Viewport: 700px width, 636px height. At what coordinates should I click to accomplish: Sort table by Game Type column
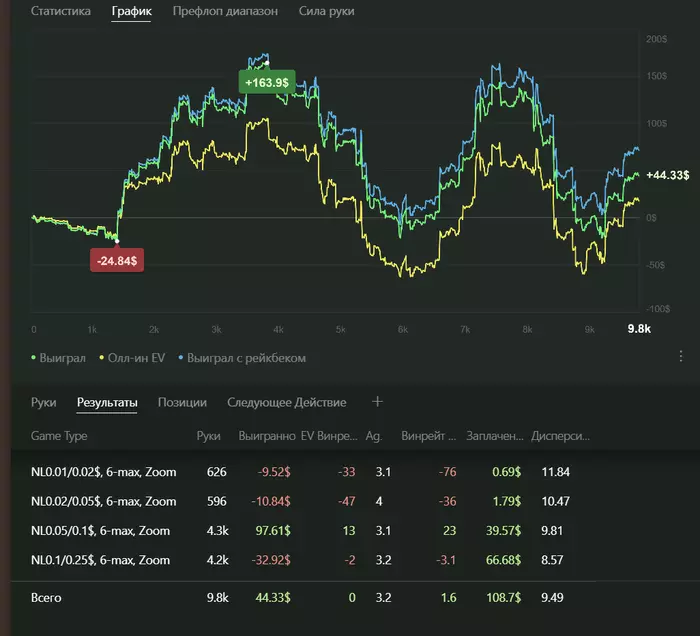point(59,436)
